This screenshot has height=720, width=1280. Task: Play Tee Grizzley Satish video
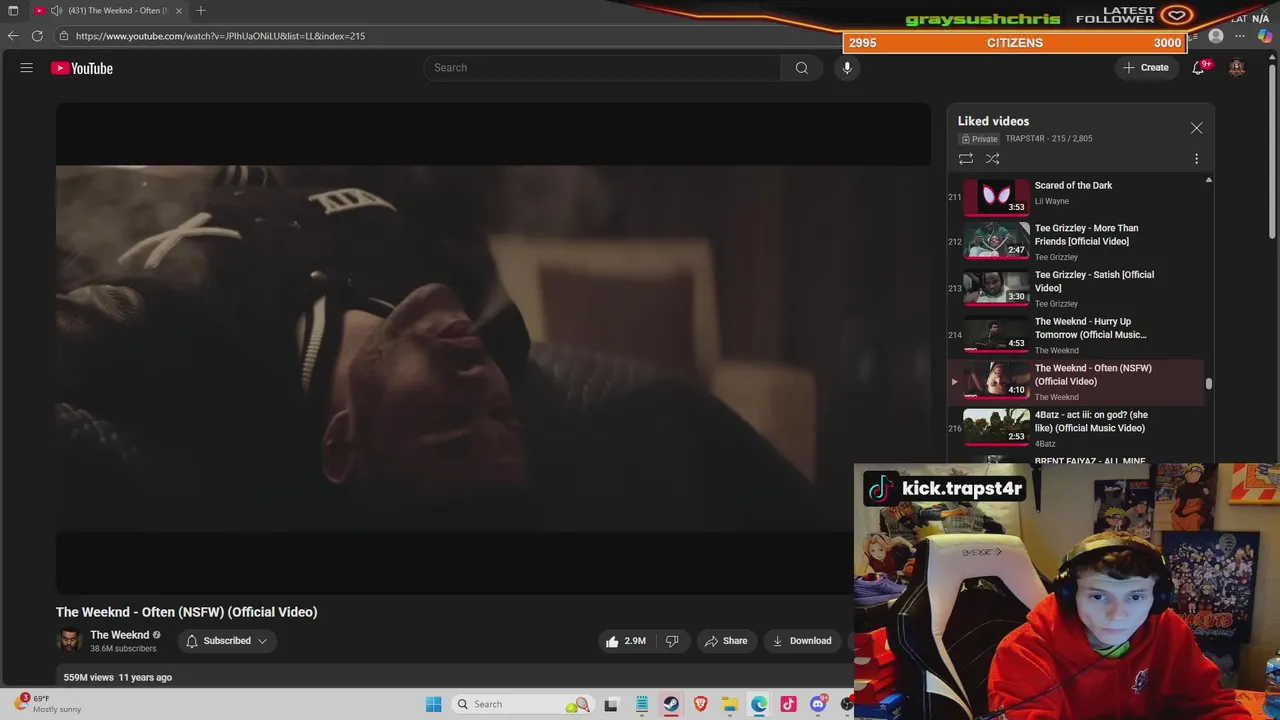point(1077,288)
